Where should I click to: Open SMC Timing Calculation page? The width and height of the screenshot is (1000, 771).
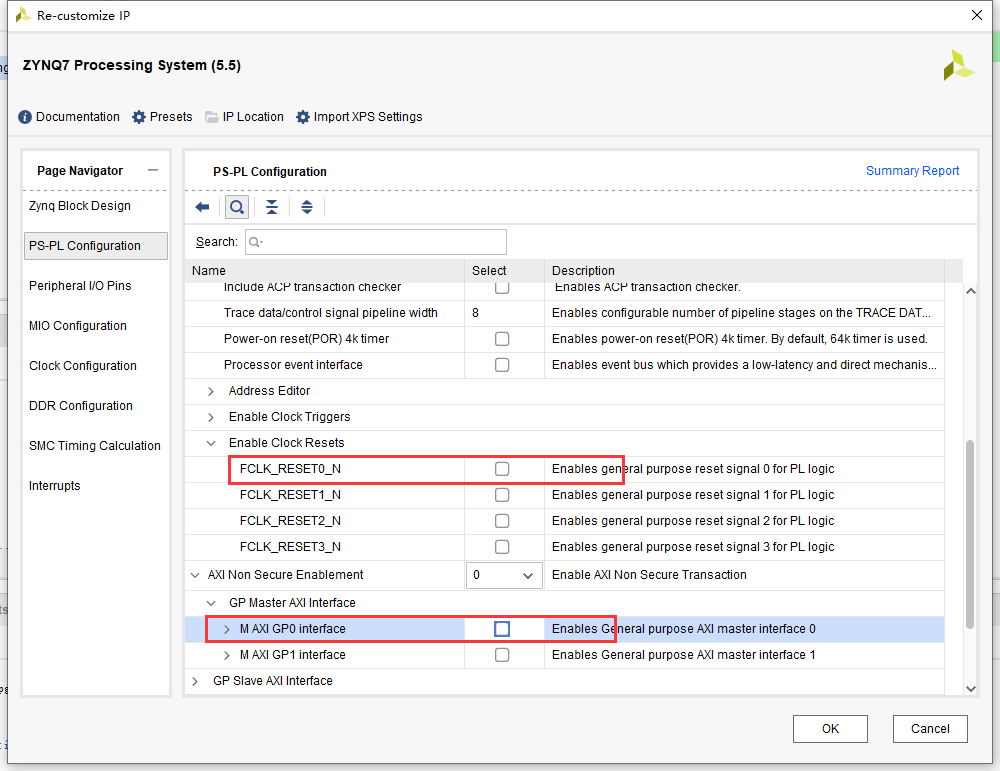coord(95,446)
